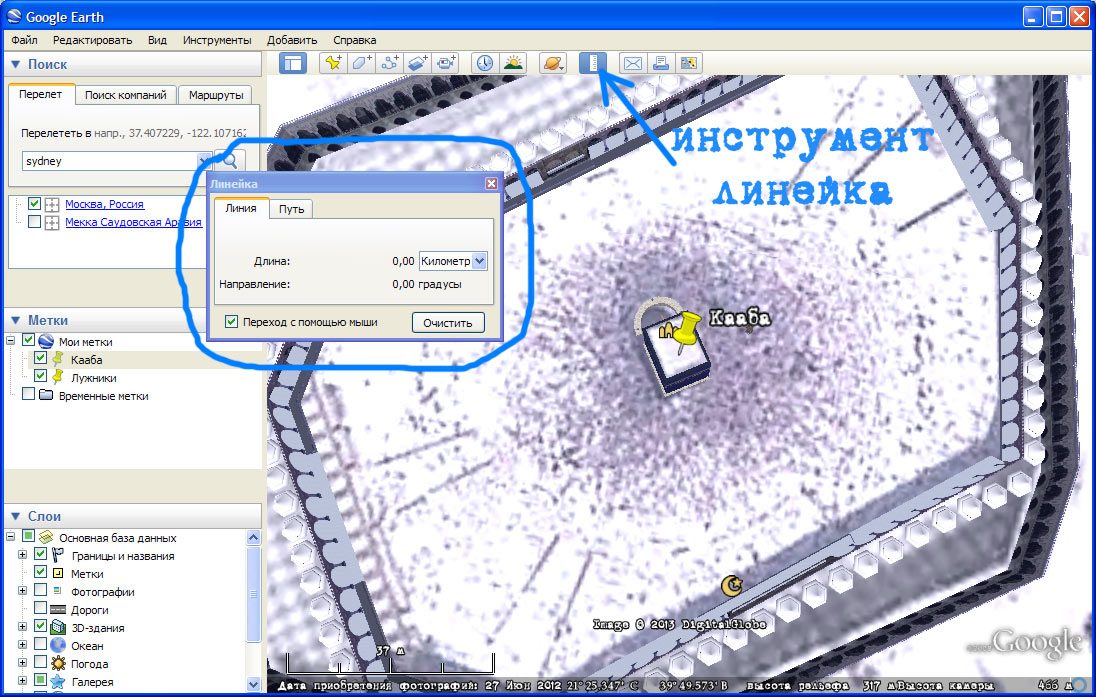The width and height of the screenshot is (1096, 697).
Task: Uncheck the Кааба placemark checkbox
Action: click(x=41, y=359)
